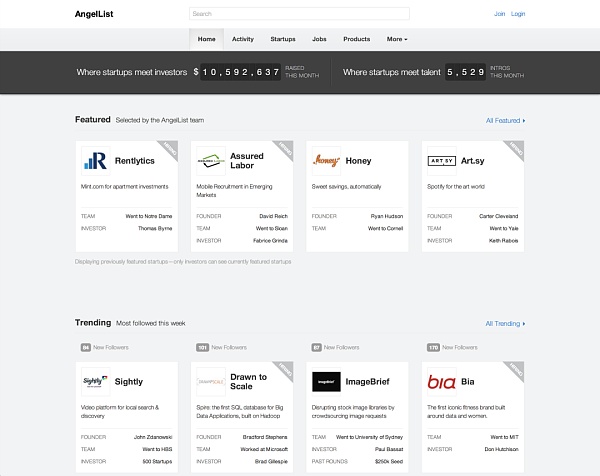Click the Hiring ribbon on Bia card
Viewport: 600px width, 476px height.
pyautogui.click(x=516, y=369)
